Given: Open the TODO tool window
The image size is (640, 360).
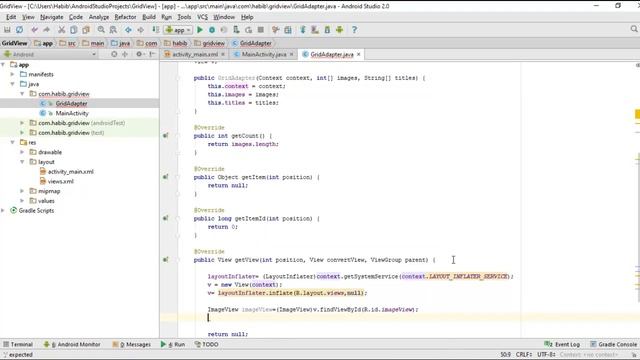Looking at the screenshot, I should [x=207, y=344].
